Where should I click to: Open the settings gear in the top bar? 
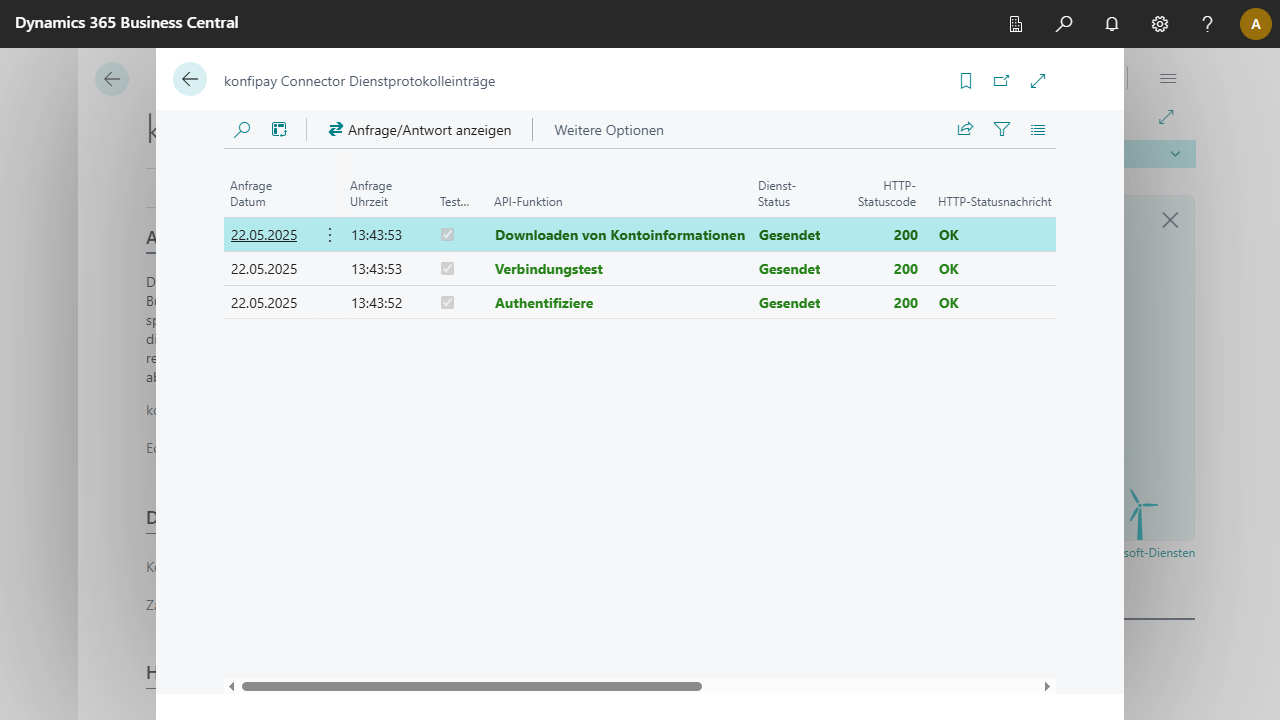[1160, 24]
